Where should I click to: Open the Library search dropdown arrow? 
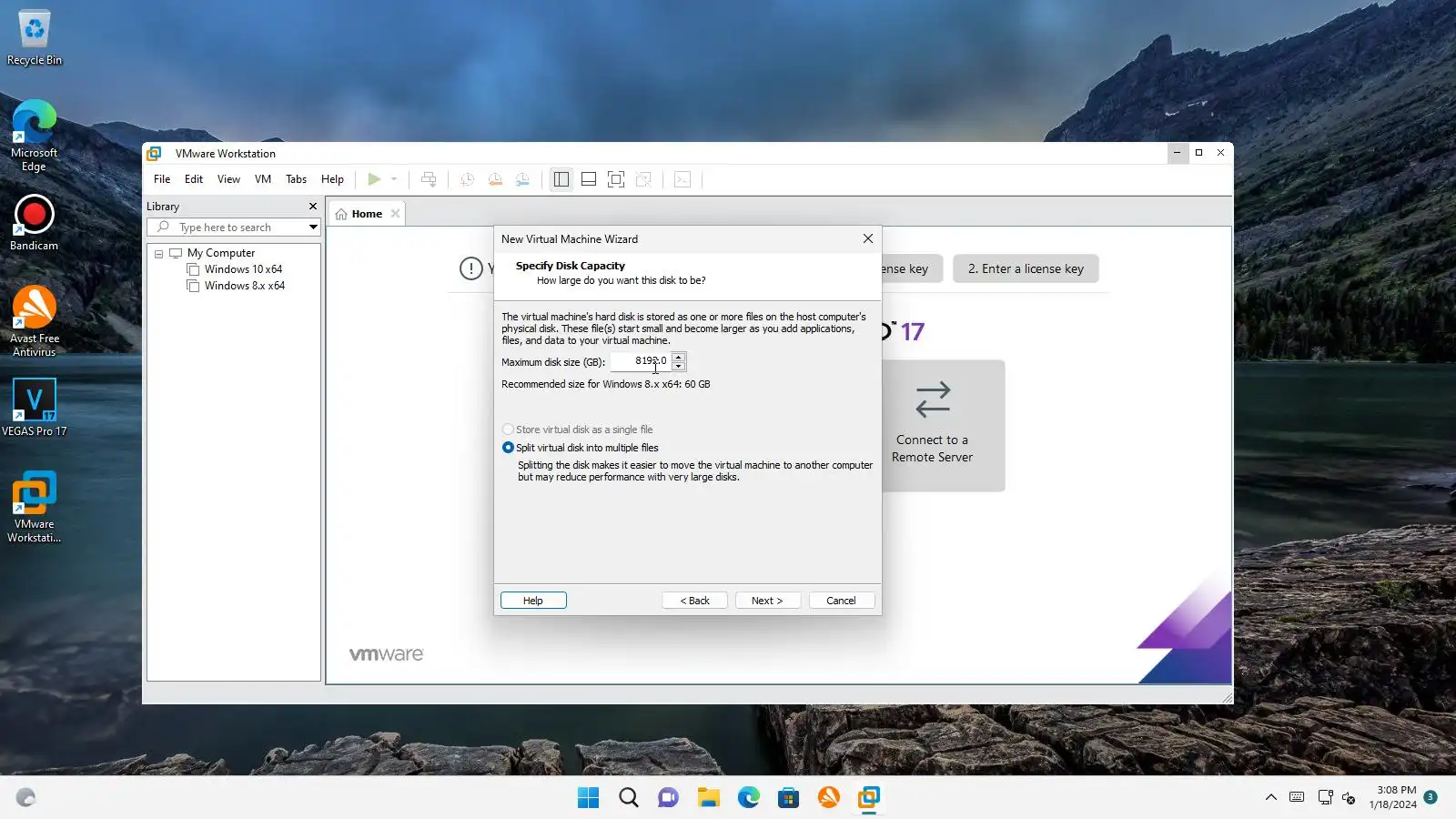313,227
